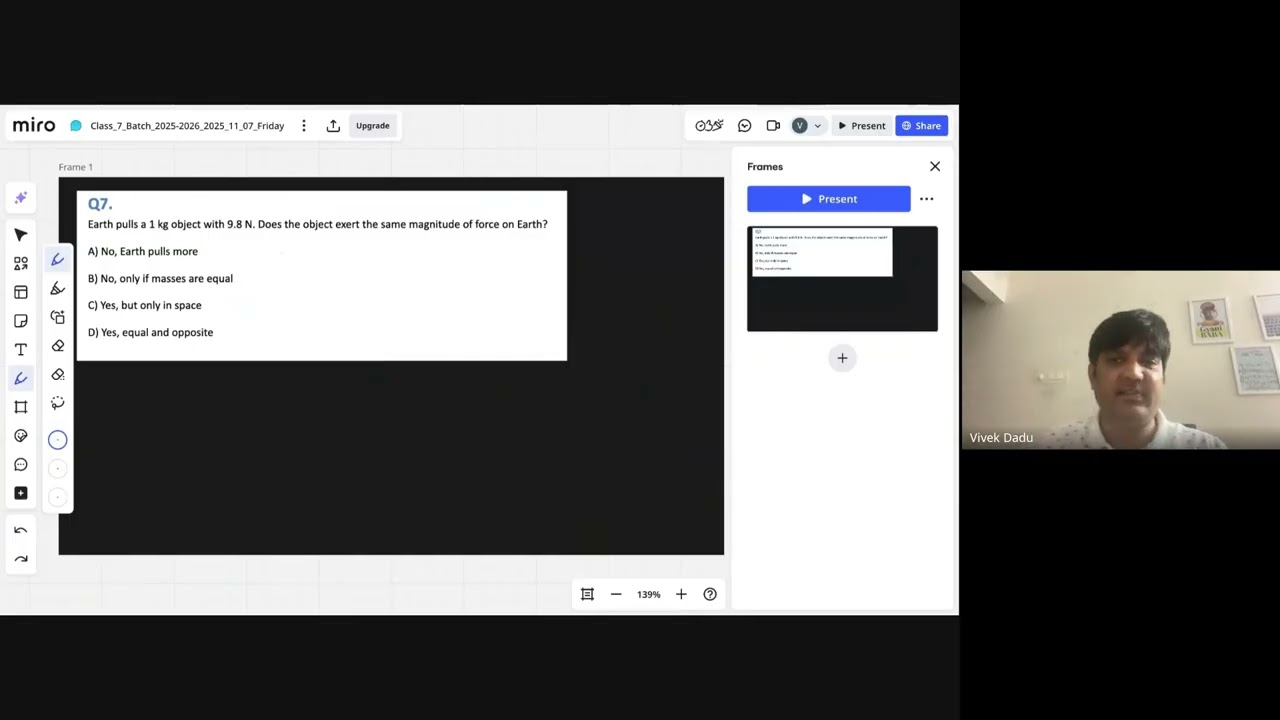Click the Frames panel title
This screenshot has height=720, width=1280.
[765, 167]
